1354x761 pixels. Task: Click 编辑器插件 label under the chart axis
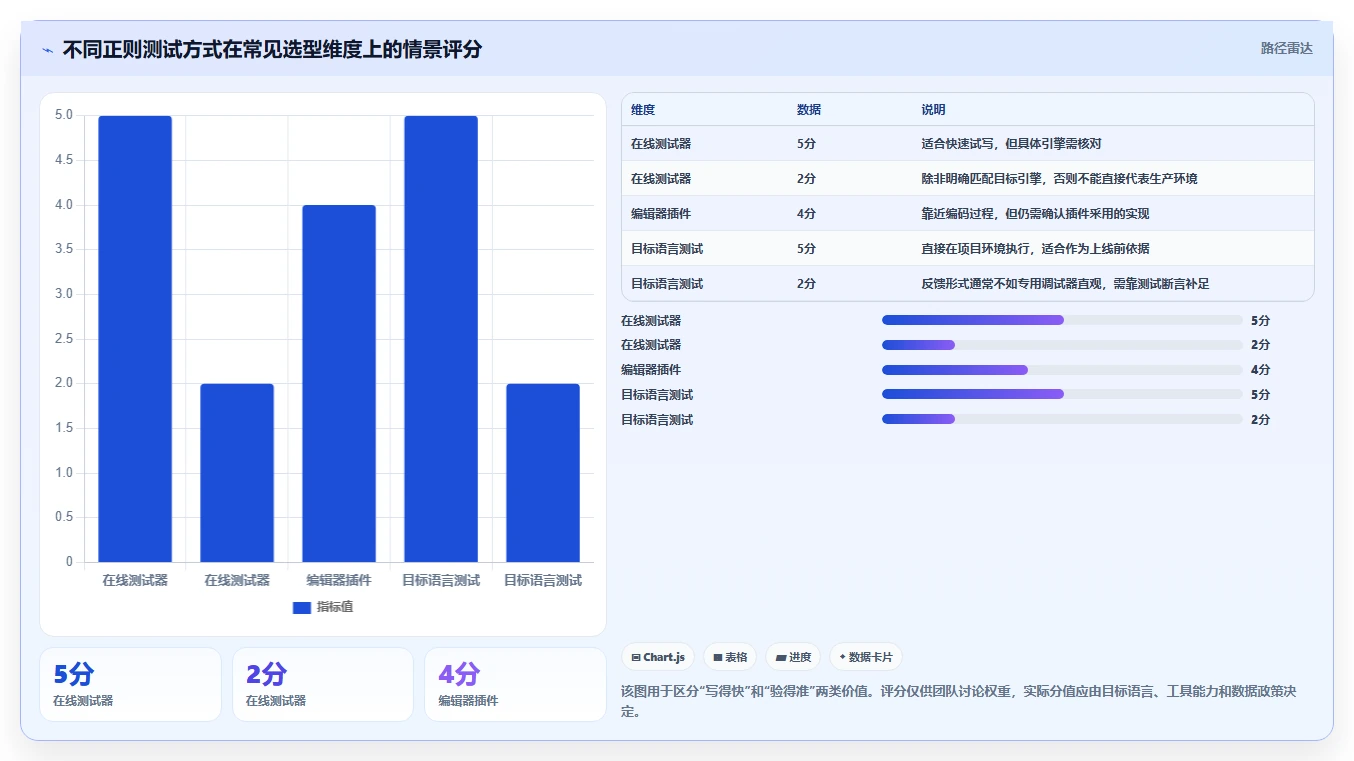click(339, 580)
